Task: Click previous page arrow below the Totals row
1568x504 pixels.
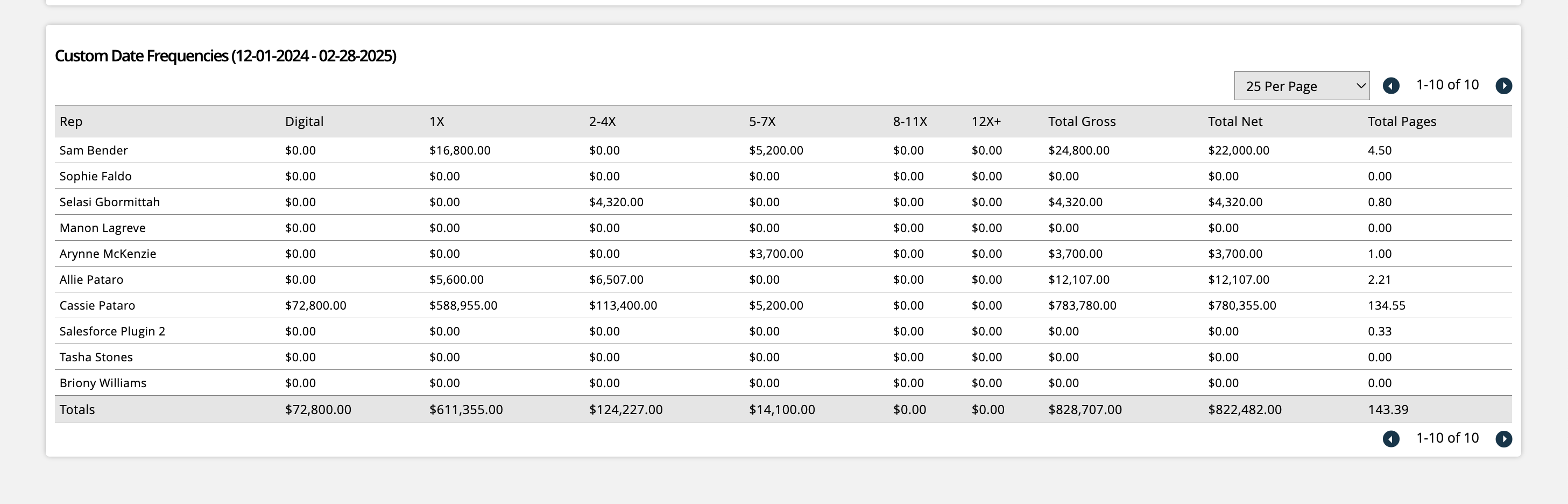Action: [x=1390, y=439]
